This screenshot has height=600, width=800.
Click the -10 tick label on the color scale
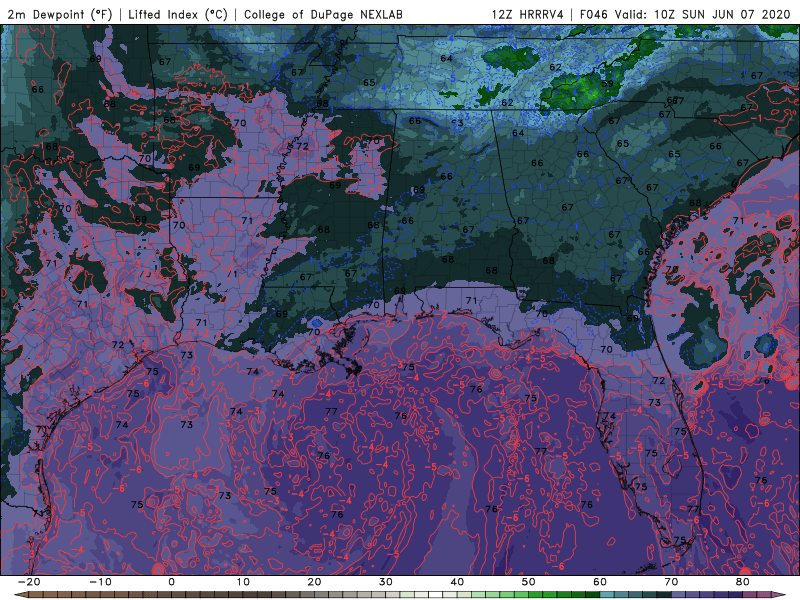pos(100,582)
